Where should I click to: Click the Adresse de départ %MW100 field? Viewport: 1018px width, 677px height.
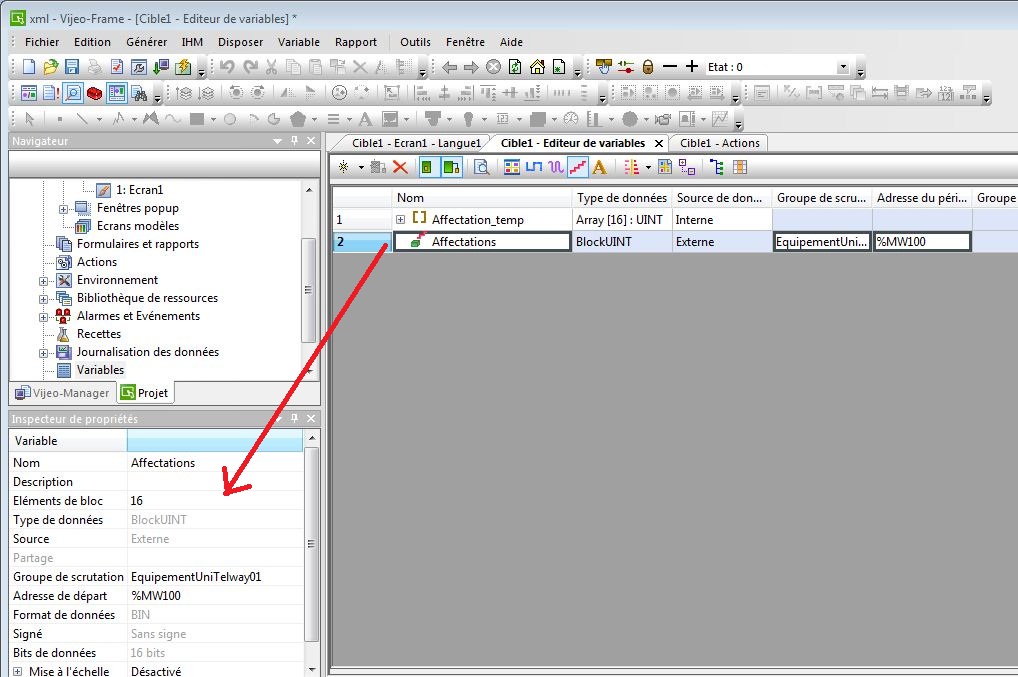215,596
